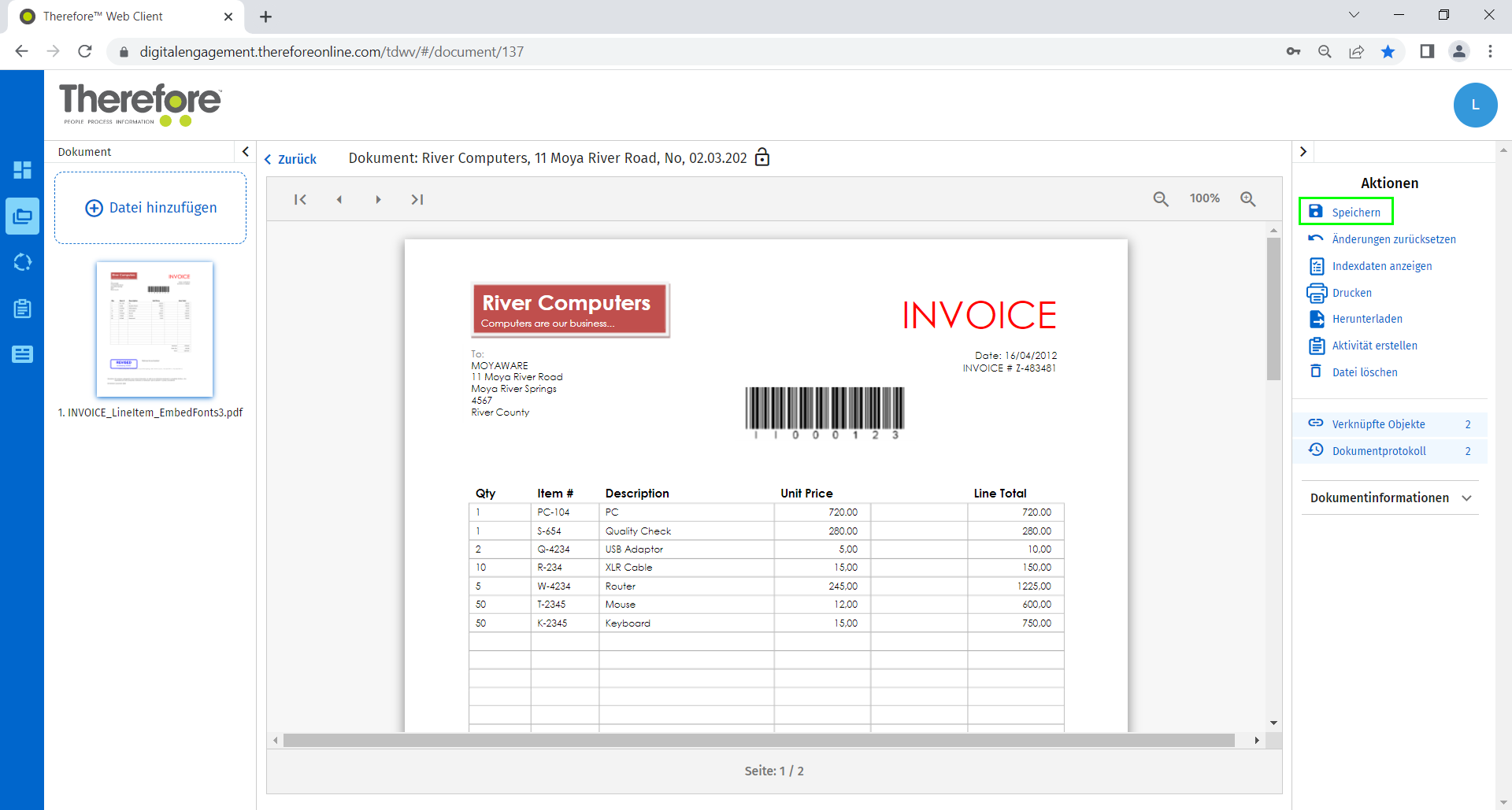Click the link icon for Verknüpfte Objekte
The height and width of the screenshot is (810, 1512).
click(1316, 423)
